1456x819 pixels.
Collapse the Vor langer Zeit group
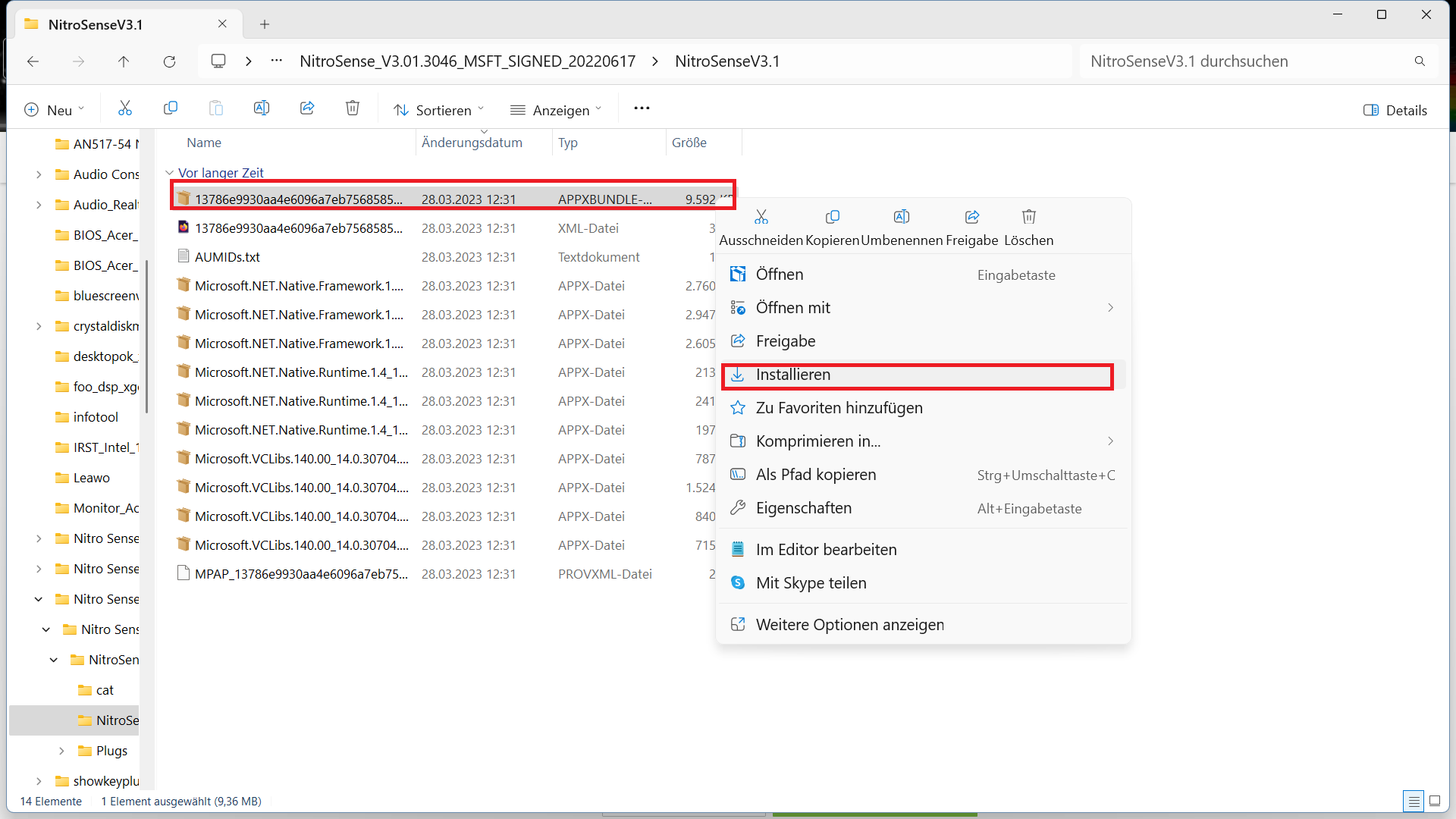pos(170,173)
